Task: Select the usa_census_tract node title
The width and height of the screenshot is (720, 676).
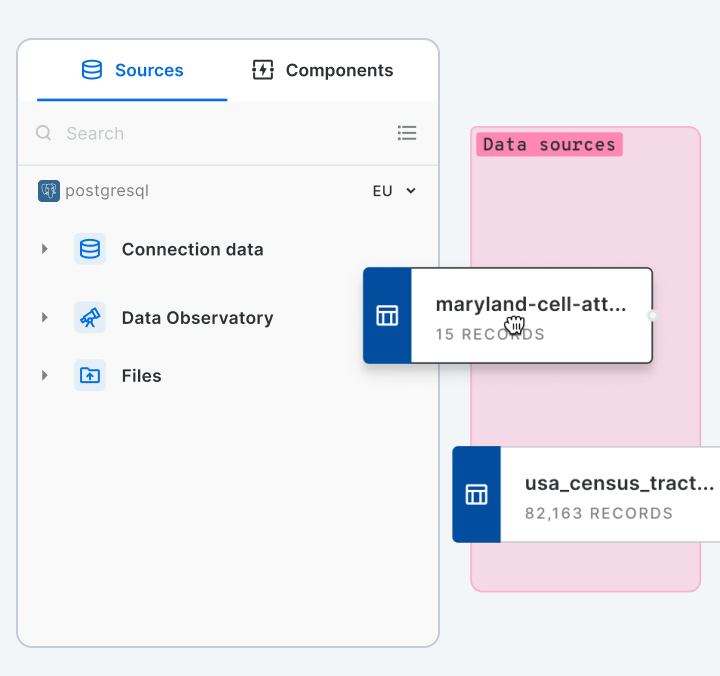Action: pos(619,484)
